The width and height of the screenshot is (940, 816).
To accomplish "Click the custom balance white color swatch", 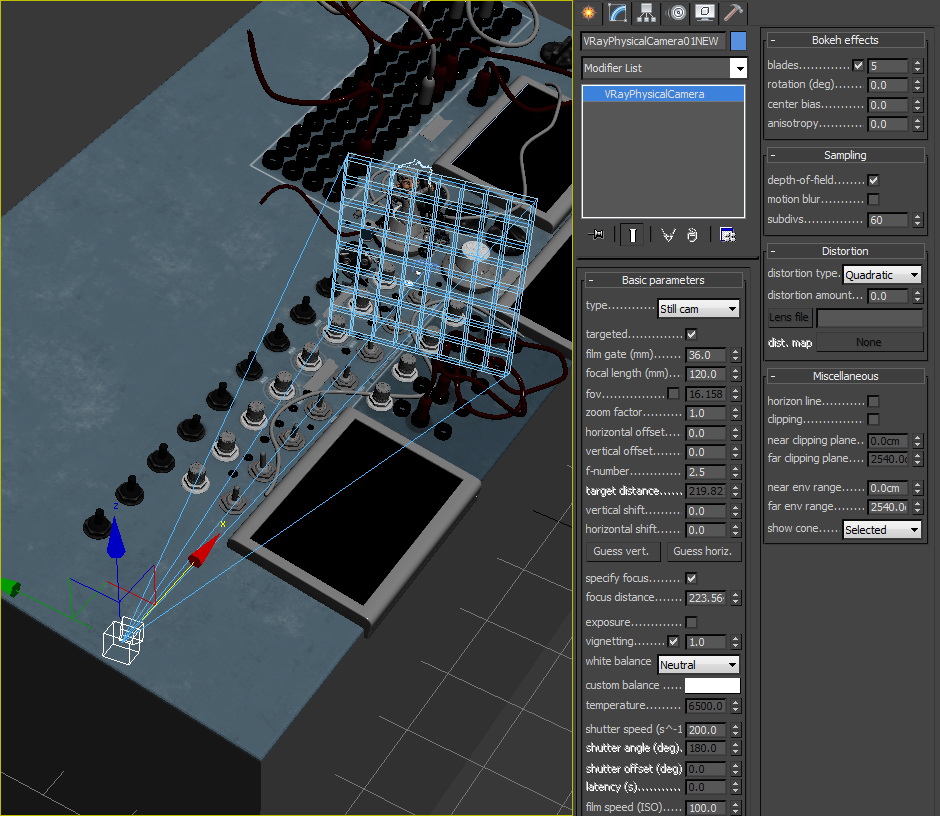I will [712, 685].
